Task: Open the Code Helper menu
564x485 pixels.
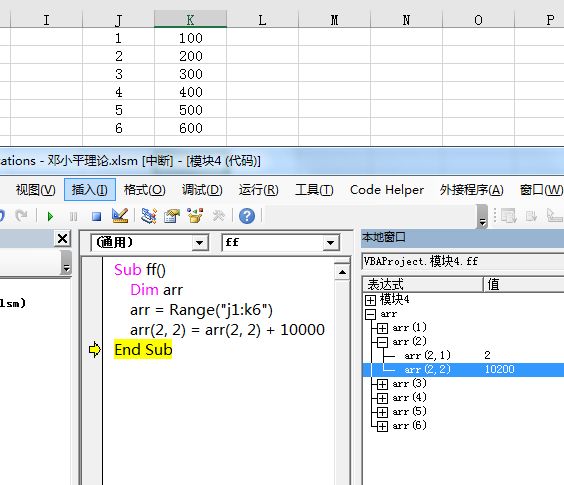Action: click(x=387, y=190)
